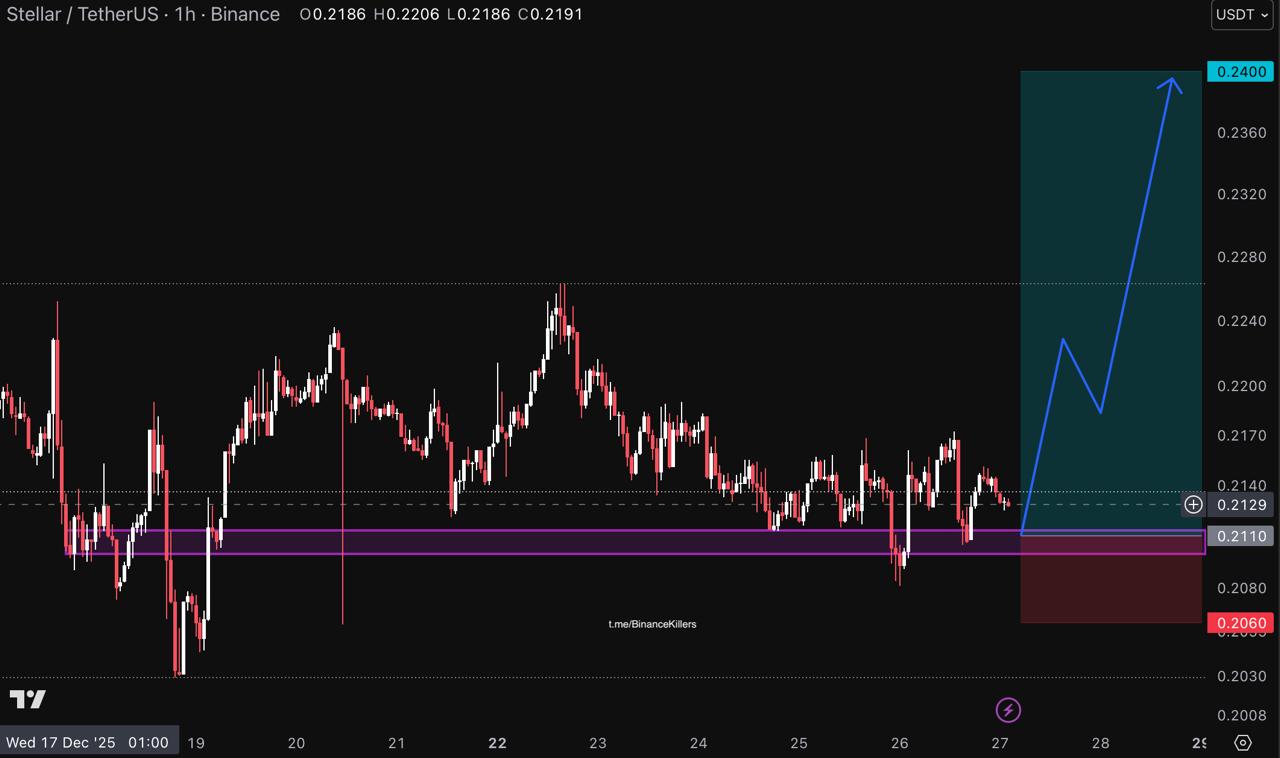Click the plus icon beside 0.2129
1280x758 pixels.
click(x=1193, y=505)
